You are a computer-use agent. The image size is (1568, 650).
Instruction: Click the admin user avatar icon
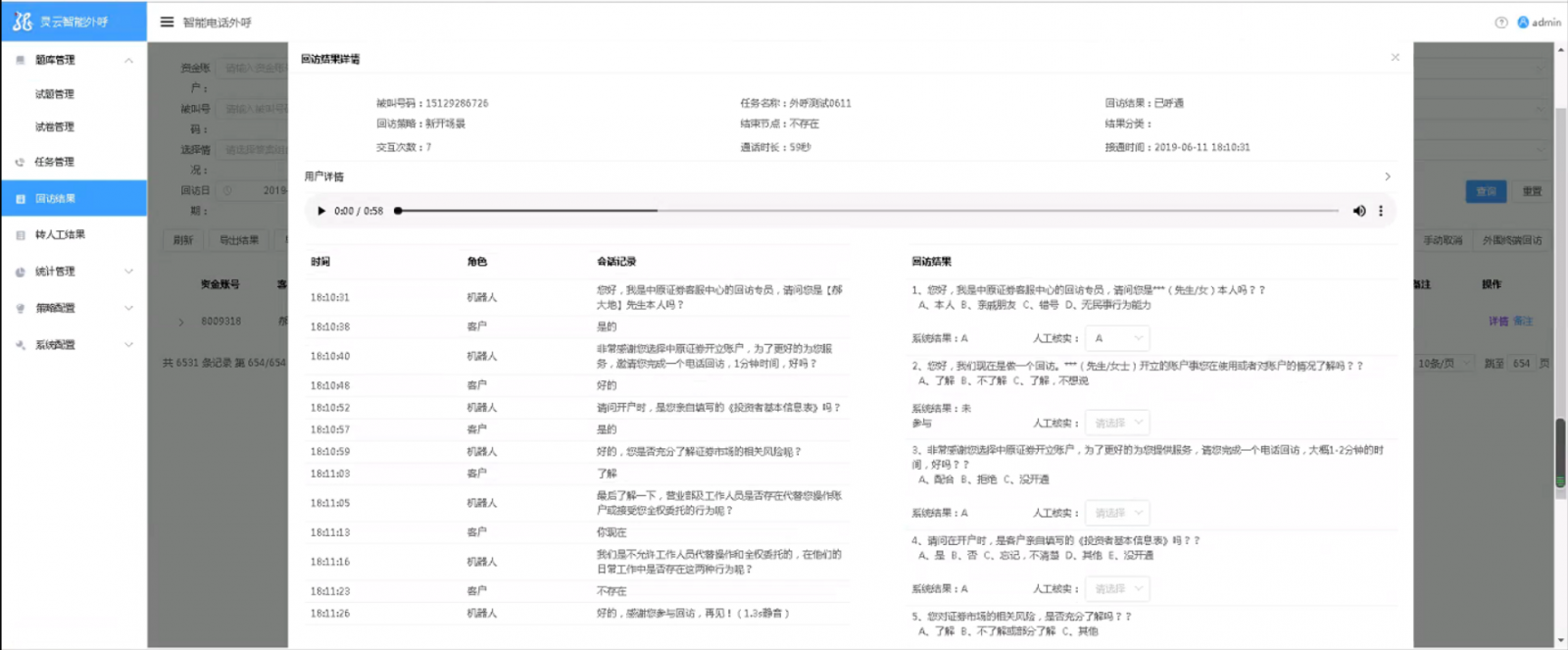coord(1523,23)
